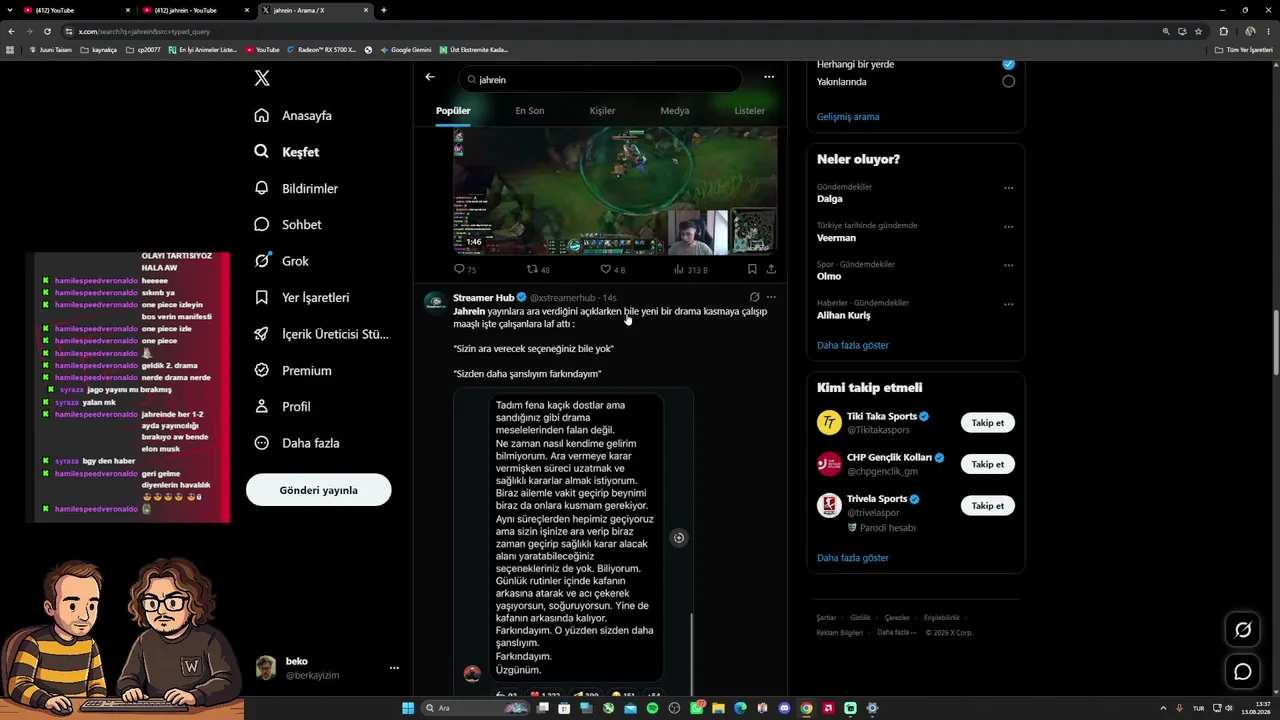Go back with the search page arrow
This screenshot has height=720, width=1280.
pos(429,77)
